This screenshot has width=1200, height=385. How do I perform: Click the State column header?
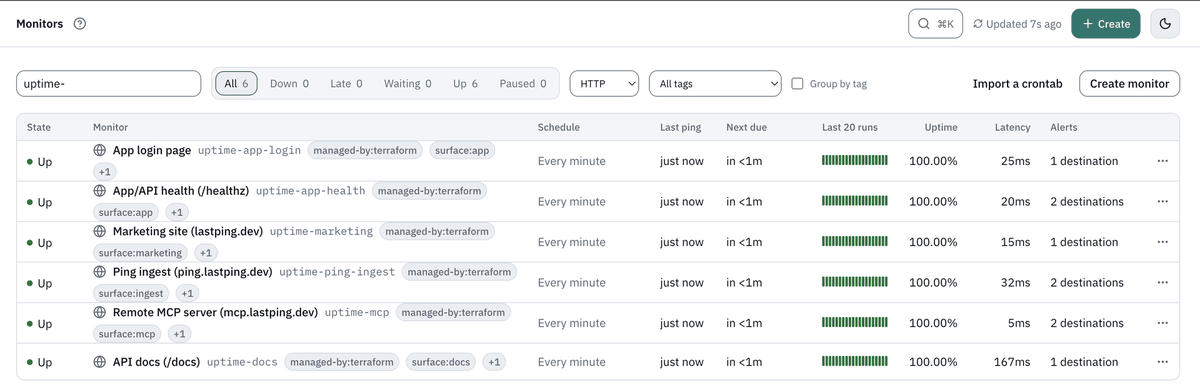[x=39, y=128]
